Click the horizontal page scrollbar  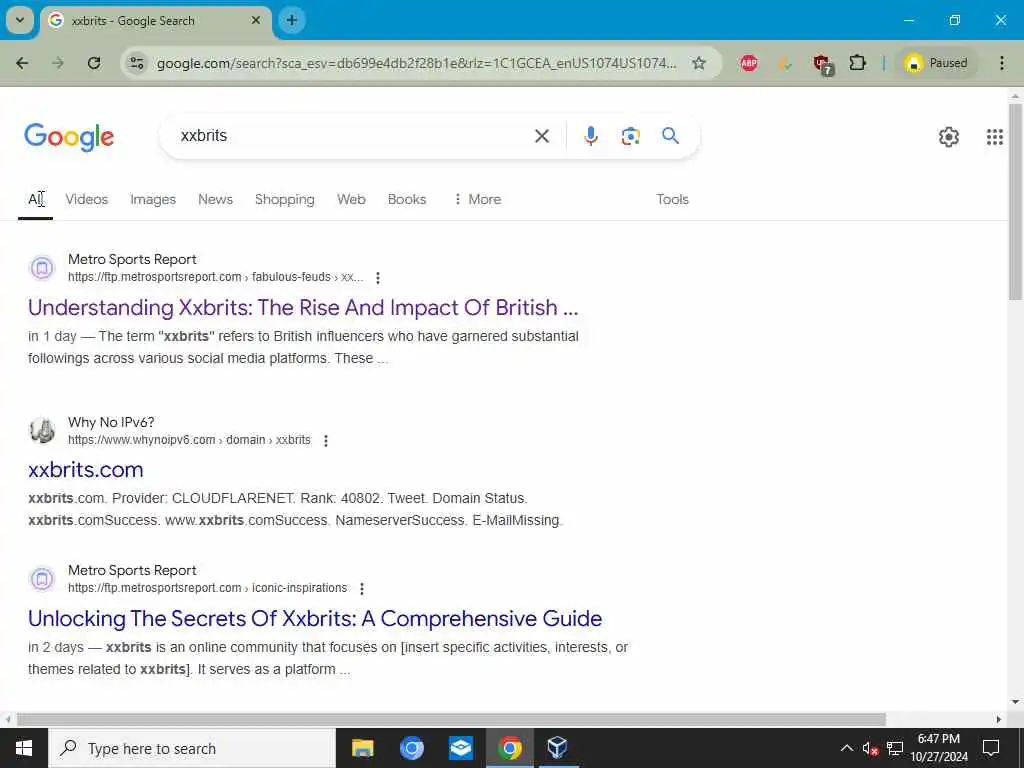[x=451, y=719]
